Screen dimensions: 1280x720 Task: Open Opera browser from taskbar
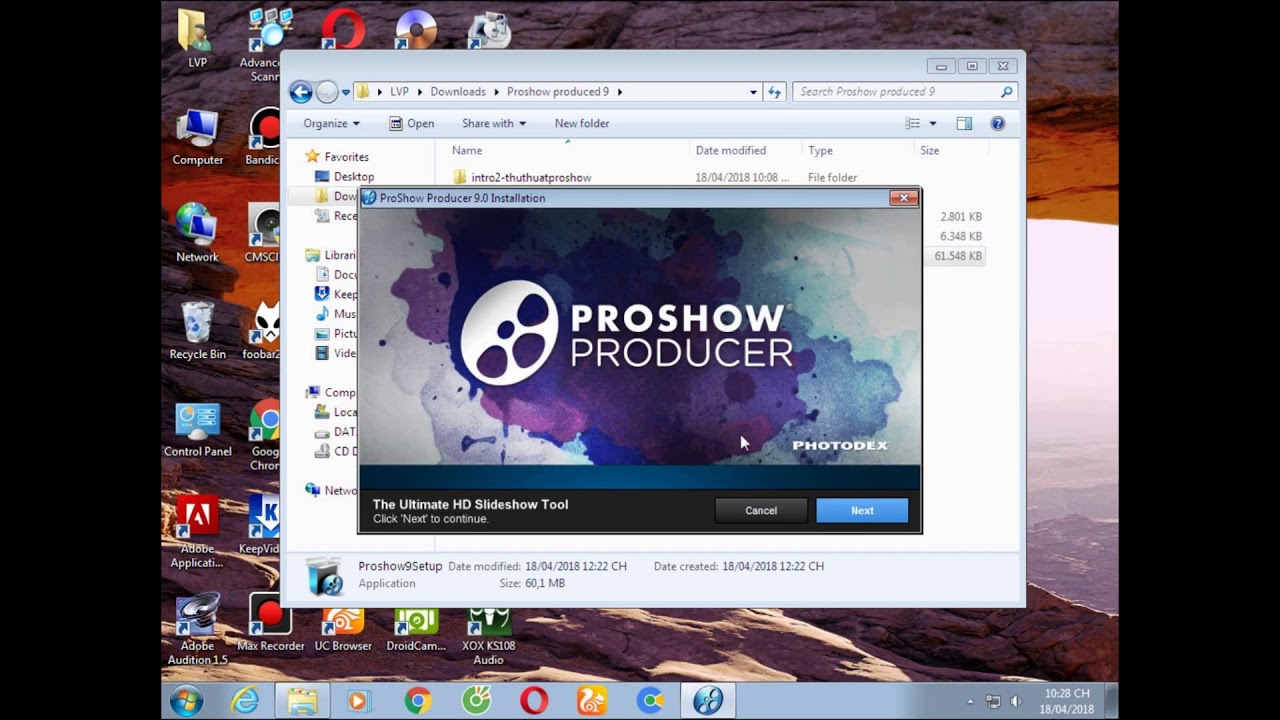click(x=534, y=701)
